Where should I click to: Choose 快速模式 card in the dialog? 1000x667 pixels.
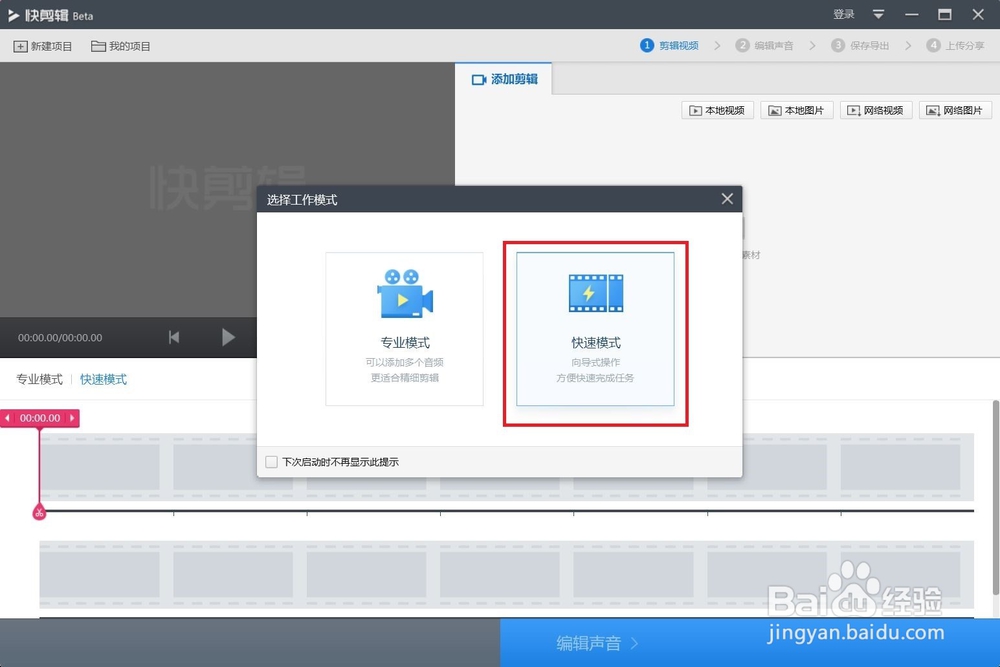click(595, 328)
